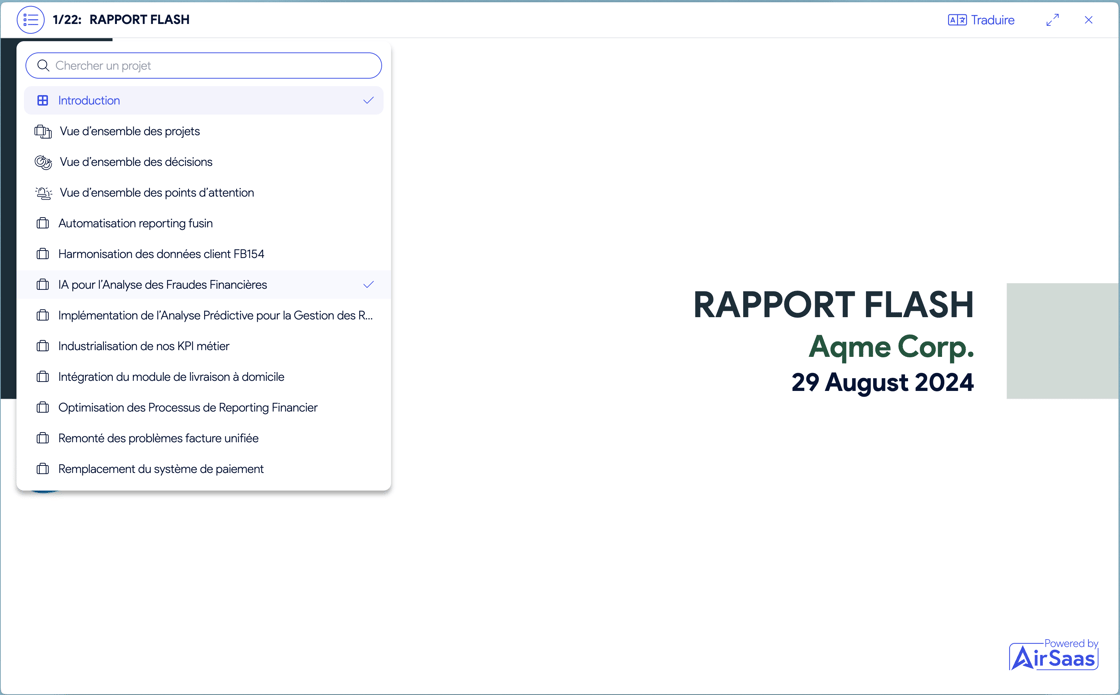This screenshot has width=1120, height=695.
Task: Open Implémentation de l'Analyse Prédictive project
Action: pyautogui.click(x=204, y=316)
